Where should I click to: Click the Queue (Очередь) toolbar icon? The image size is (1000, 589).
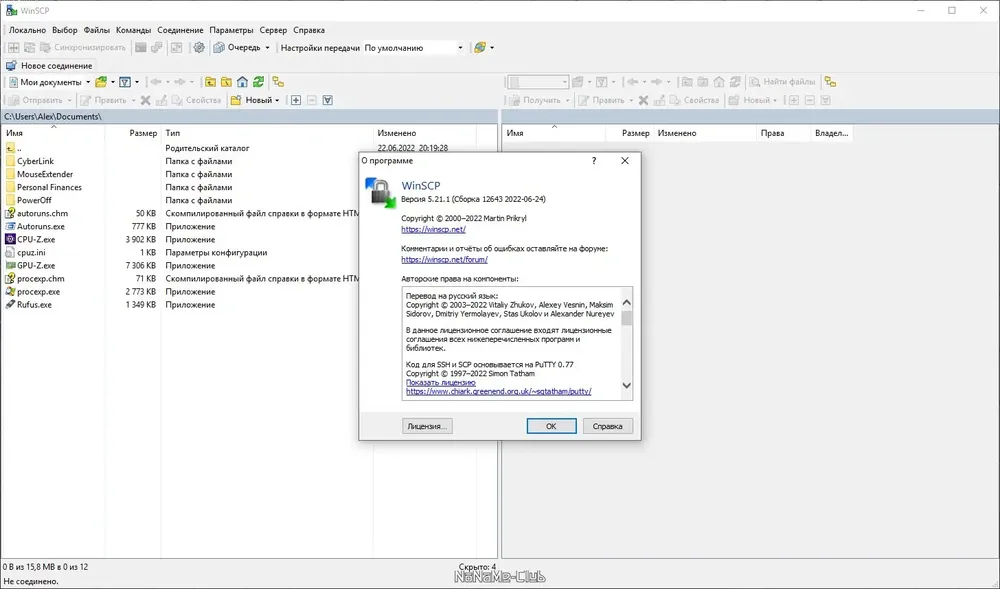click(219, 47)
